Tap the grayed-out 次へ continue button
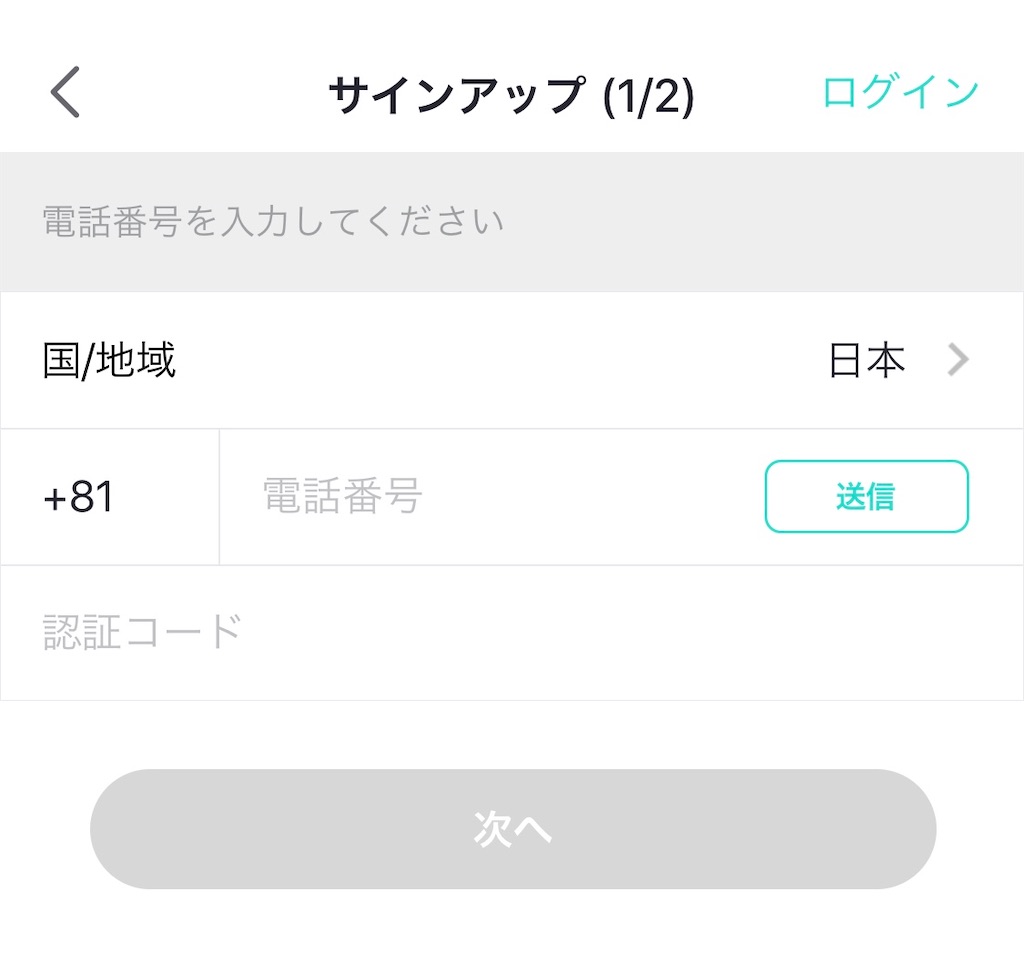Screen dimensions: 1024x963 click(x=512, y=829)
